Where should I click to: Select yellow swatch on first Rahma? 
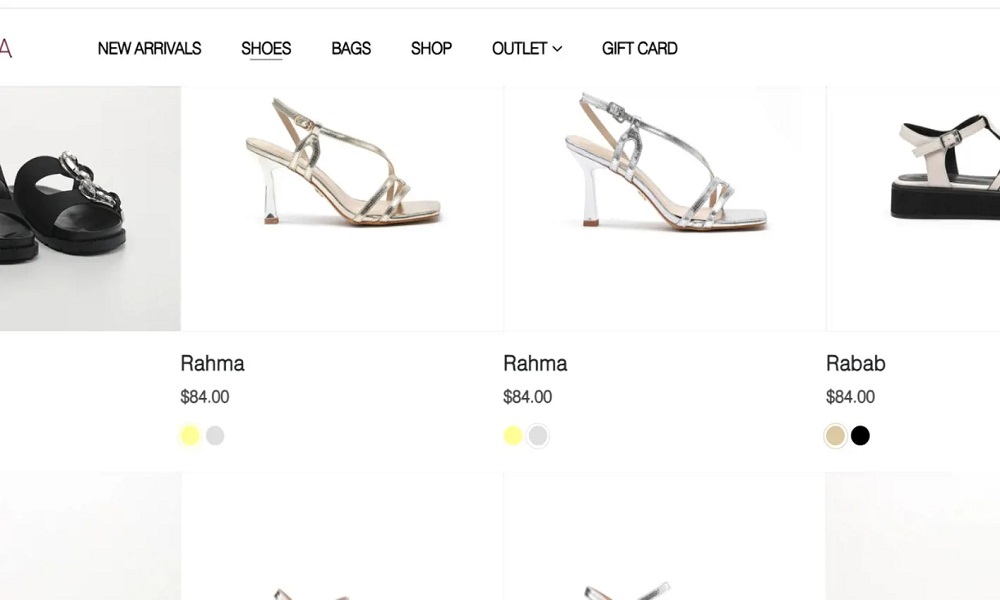(190, 436)
